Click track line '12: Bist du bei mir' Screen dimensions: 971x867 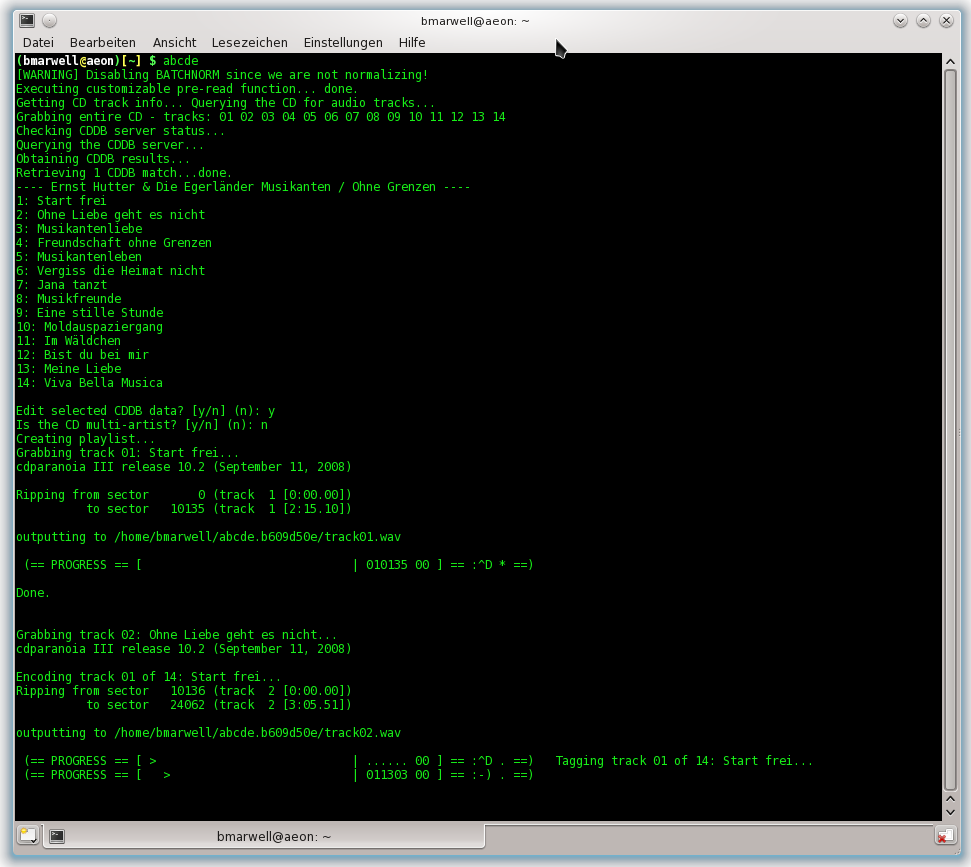point(82,355)
